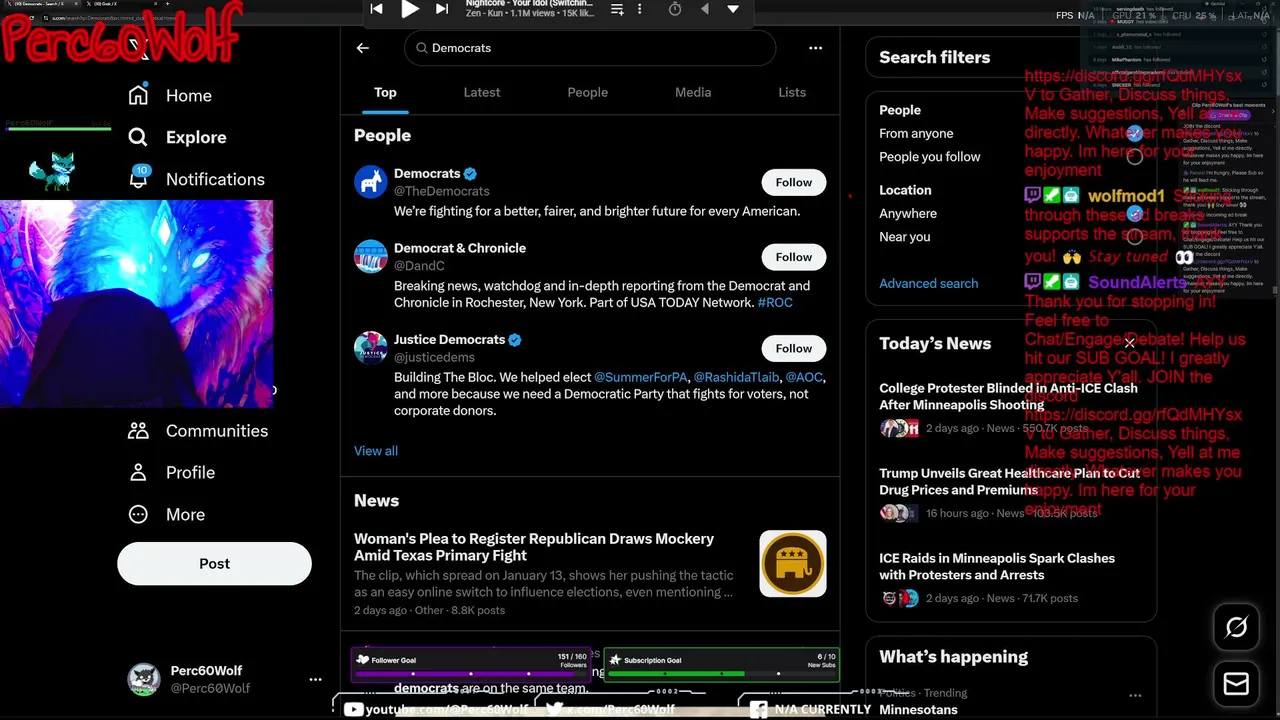The image size is (1280, 720).
Task: Click the Justice Democrats verified badge
Action: pyautogui.click(x=515, y=340)
